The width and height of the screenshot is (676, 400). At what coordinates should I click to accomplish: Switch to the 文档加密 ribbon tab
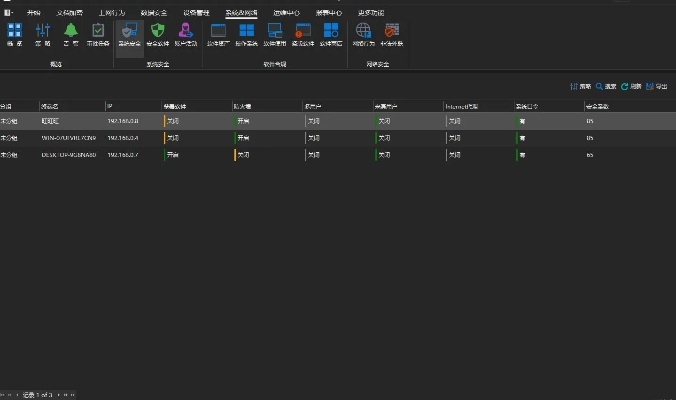(x=70, y=13)
